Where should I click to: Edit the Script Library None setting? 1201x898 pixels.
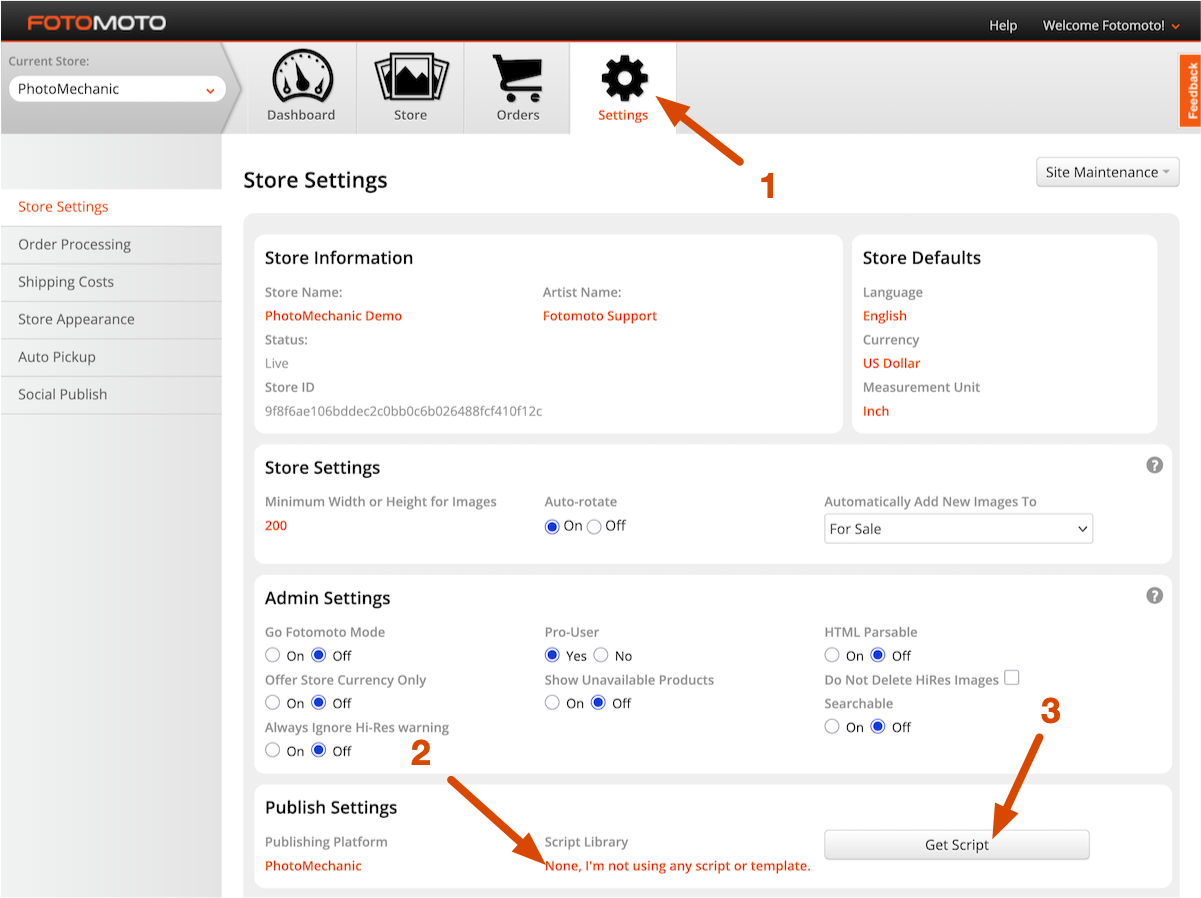tap(677, 866)
